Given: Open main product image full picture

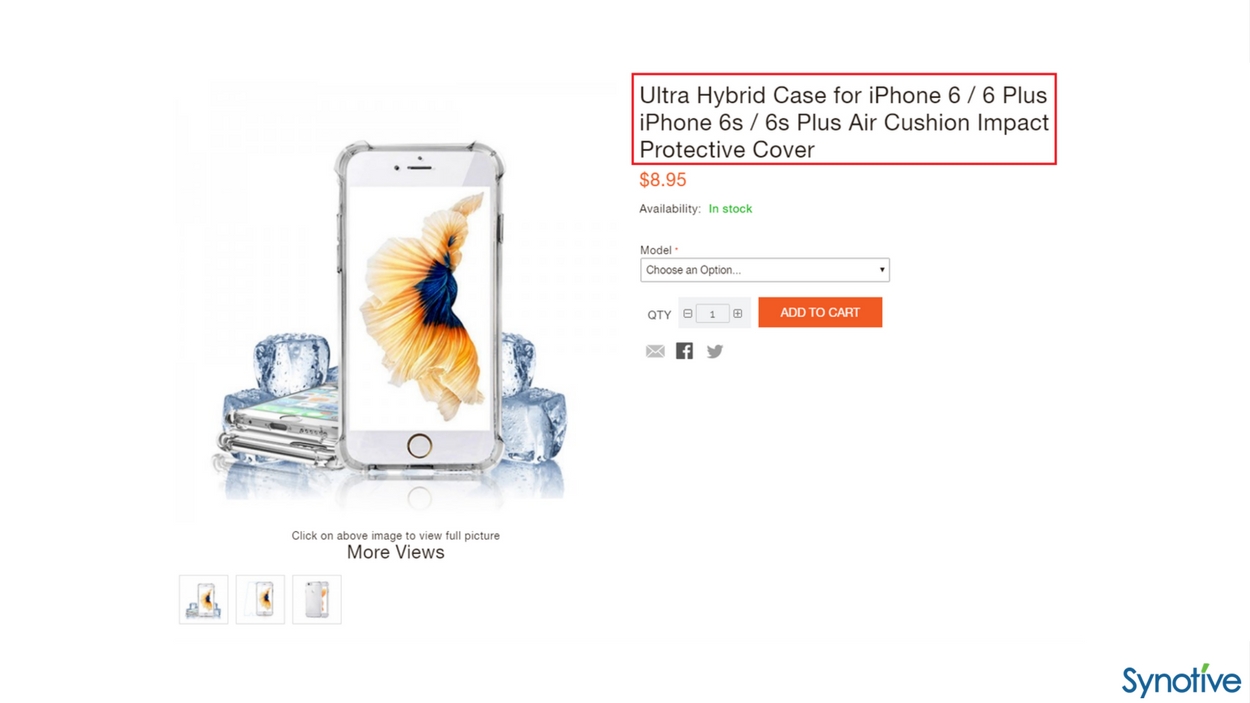Looking at the screenshot, I should [395, 305].
